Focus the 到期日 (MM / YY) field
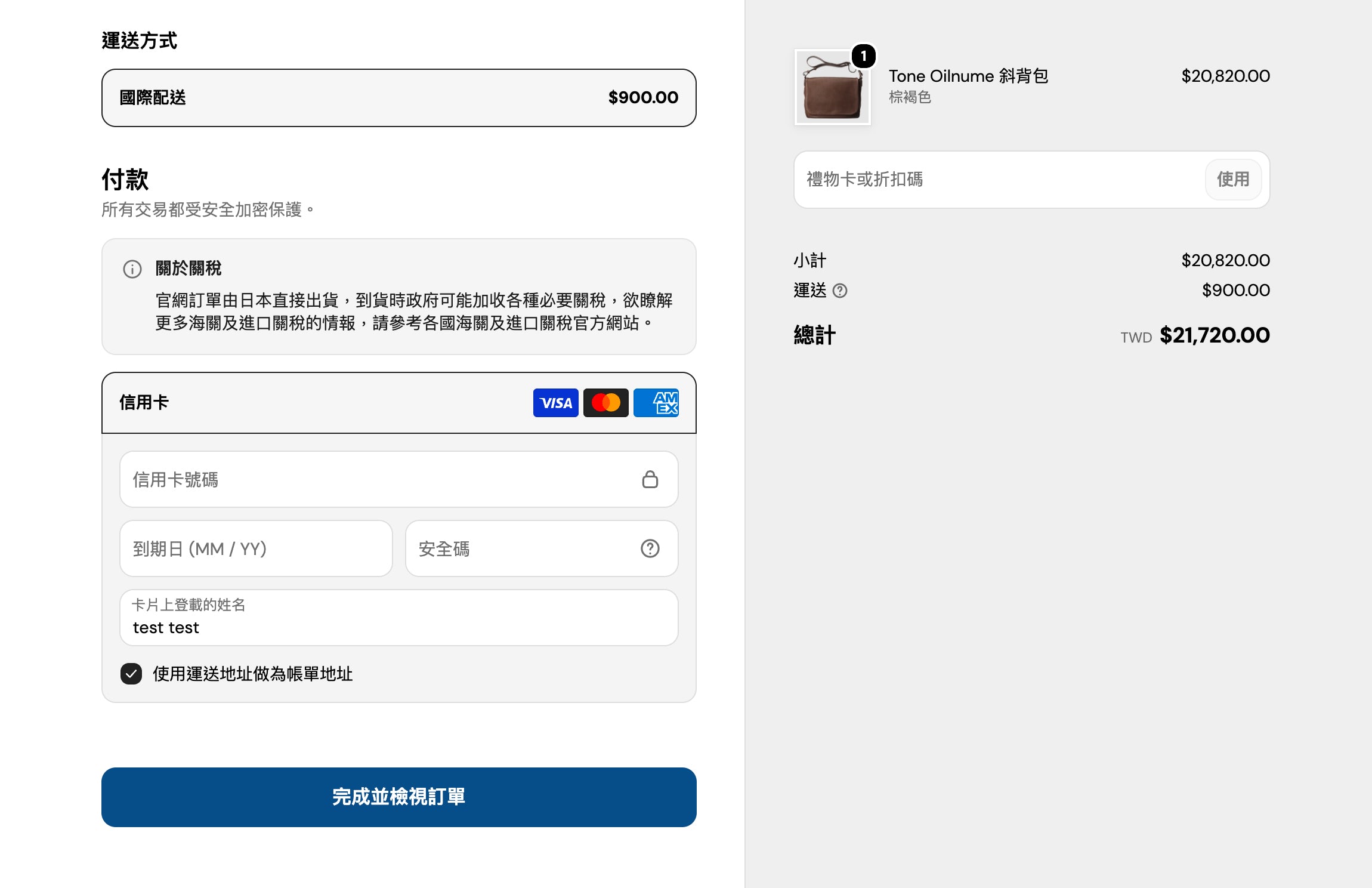Image resolution: width=1372 pixels, height=888 pixels. point(257,548)
